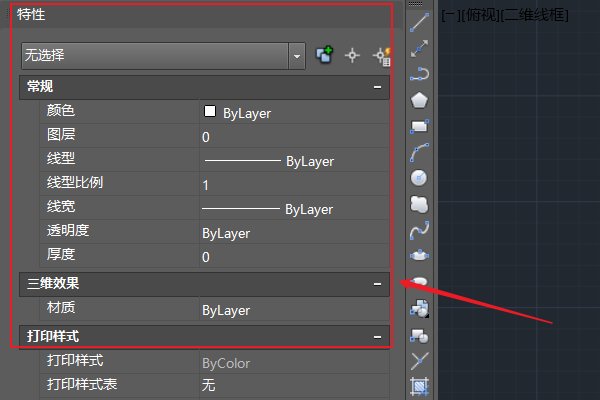600x400 pixels.
Task: Click the 打印样式表 property label
Action: (82, 384)
